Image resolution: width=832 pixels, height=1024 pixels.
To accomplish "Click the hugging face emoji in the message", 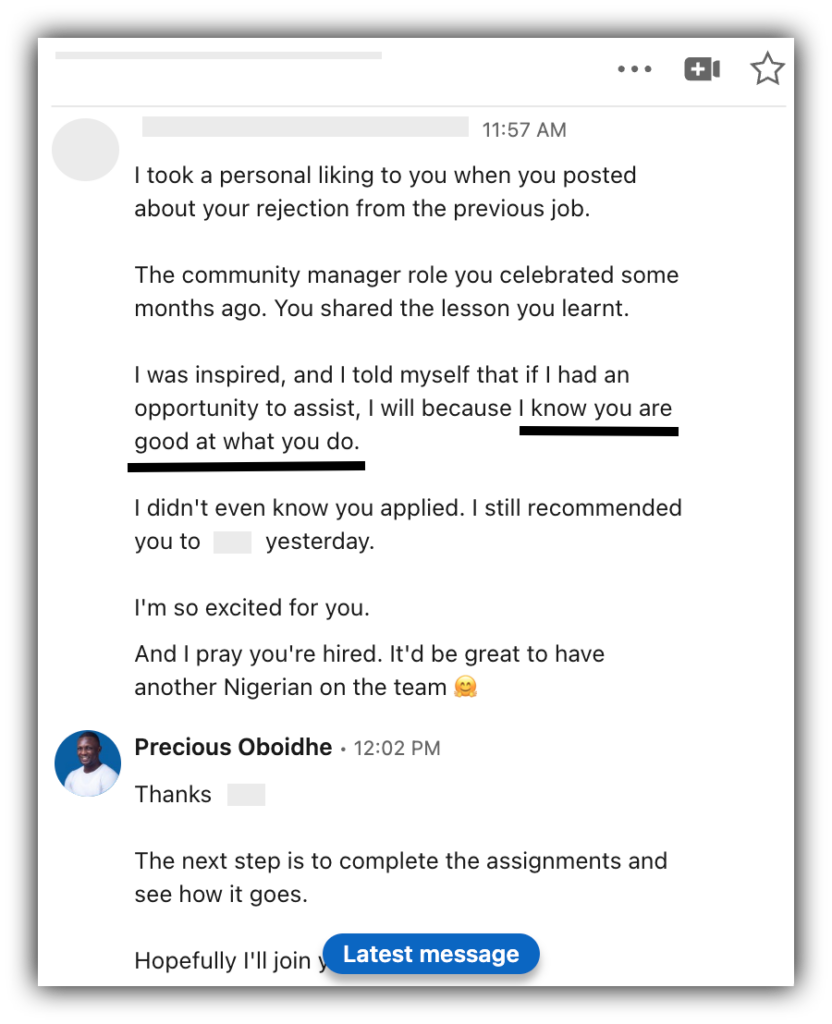I will (463, 687).
